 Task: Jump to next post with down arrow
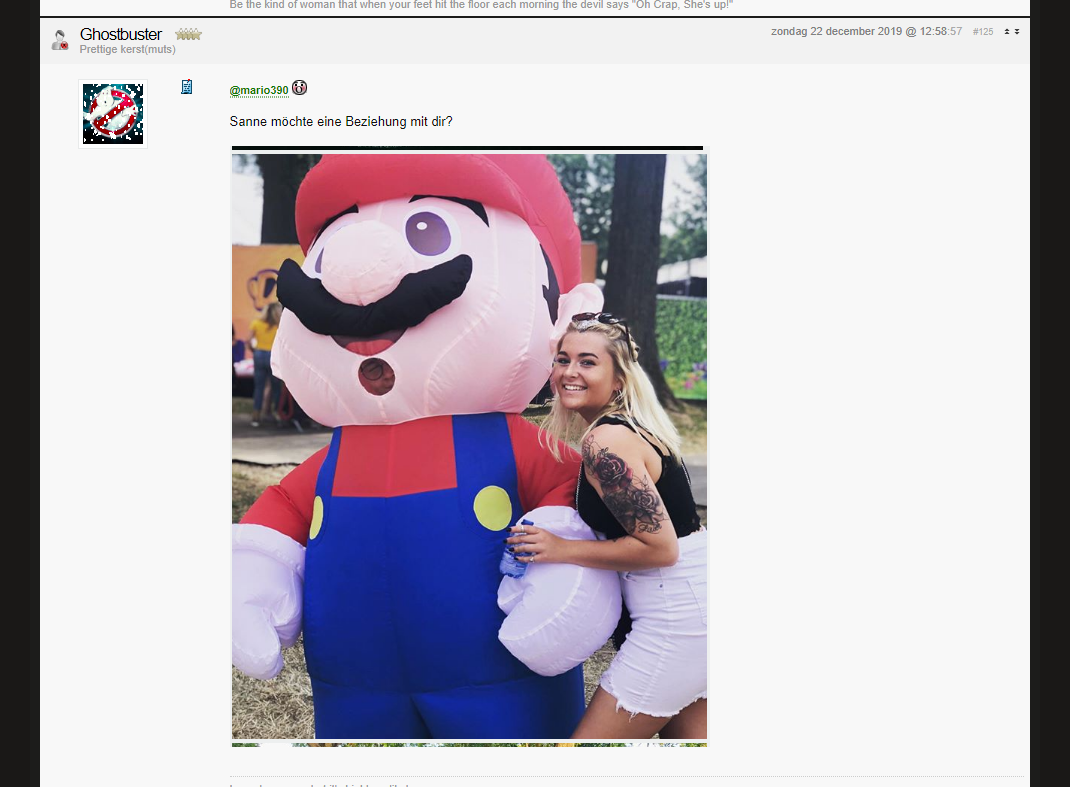click(1017, 31)
